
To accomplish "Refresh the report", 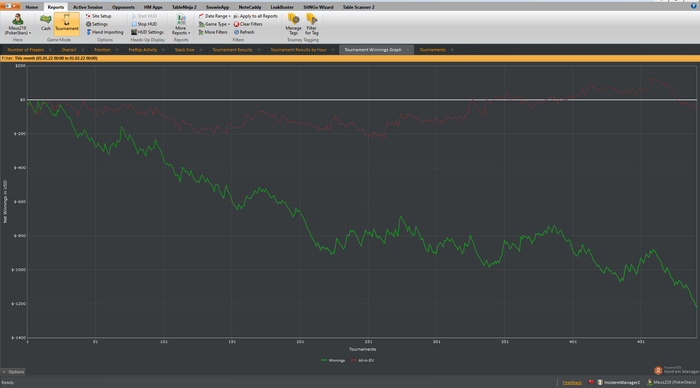I will click(x=244, y=32).
